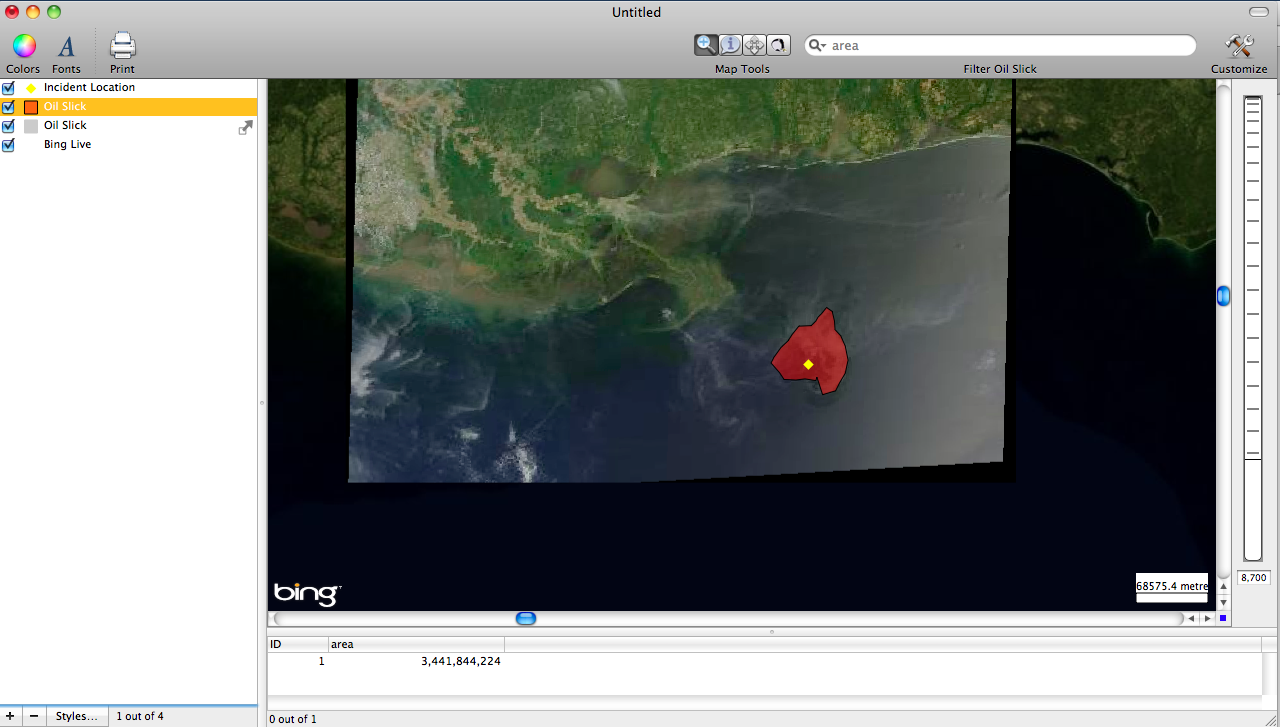Sort table by the ID column header
1280x727 pixels.
coord(297,644)
